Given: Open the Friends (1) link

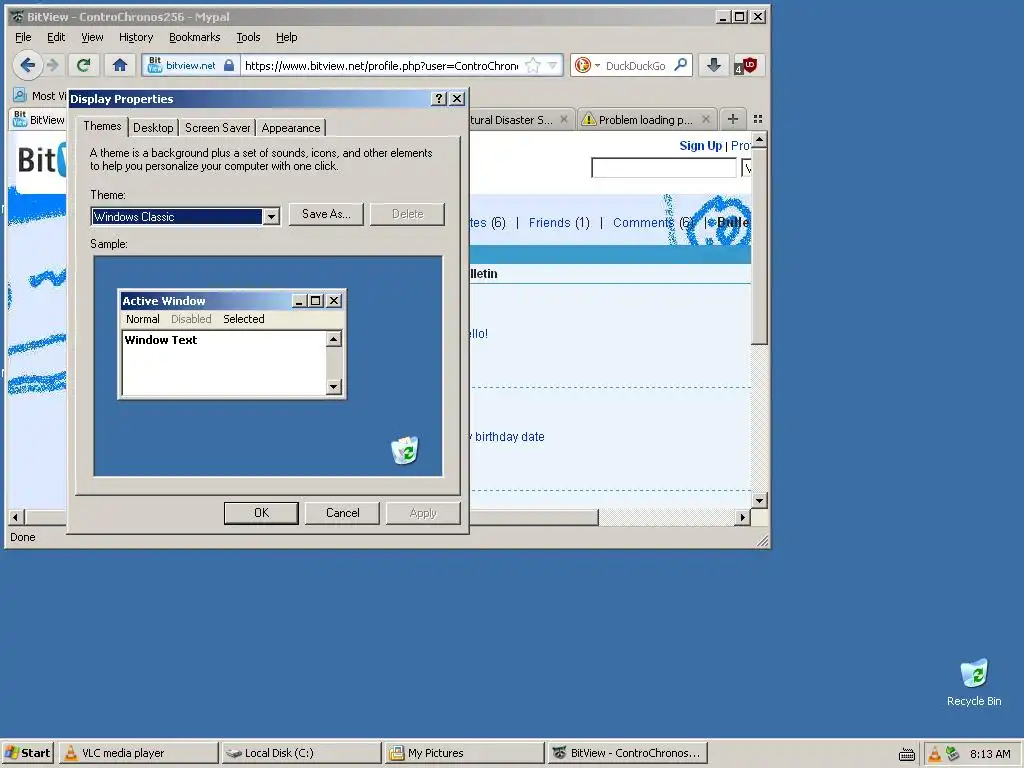Looking at the screenshot, I should pyautogui.click(x=559, y=223).
